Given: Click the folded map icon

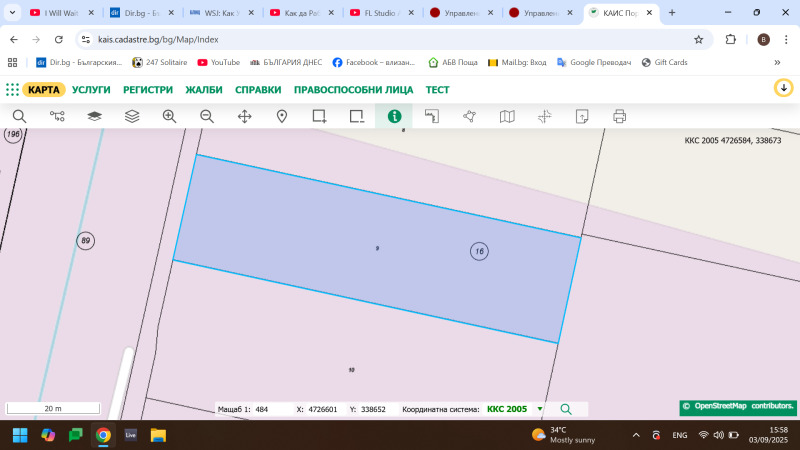Looking at the screenshot, I should (507, 116).
